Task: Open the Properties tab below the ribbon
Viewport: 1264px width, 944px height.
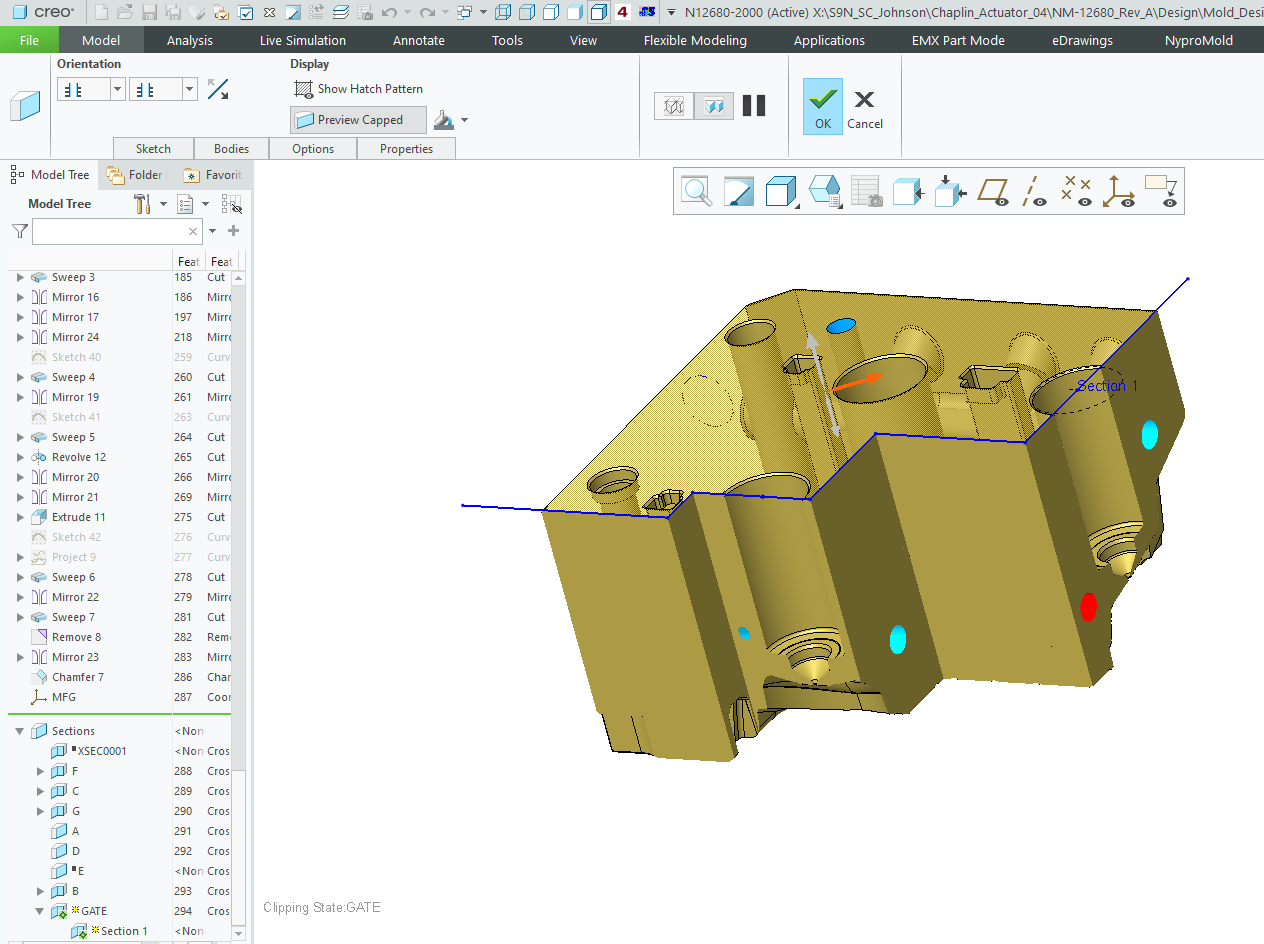Action: pyautogui.click(x=406, y=148)
